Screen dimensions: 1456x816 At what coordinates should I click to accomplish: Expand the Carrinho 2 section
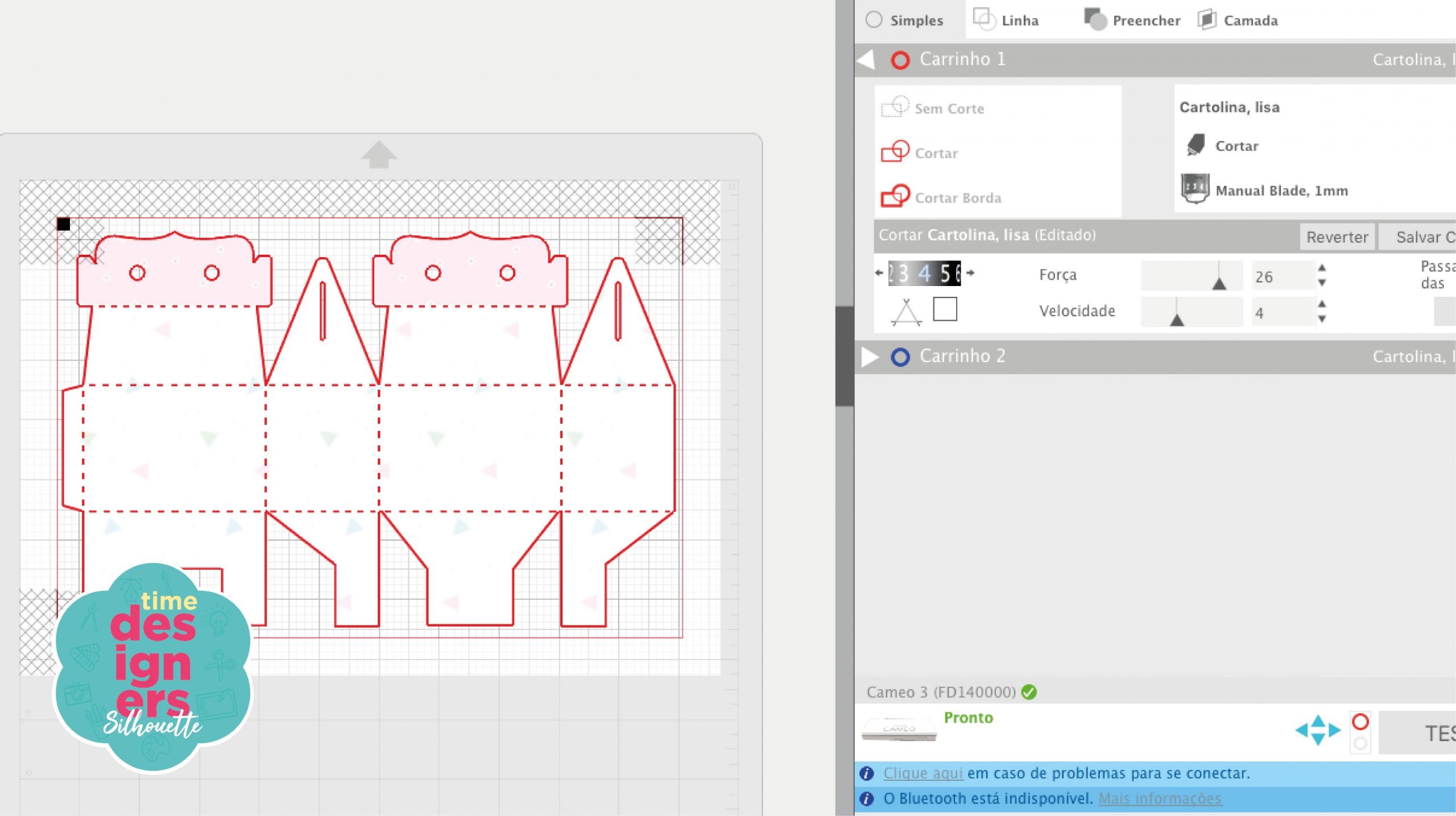869,357
